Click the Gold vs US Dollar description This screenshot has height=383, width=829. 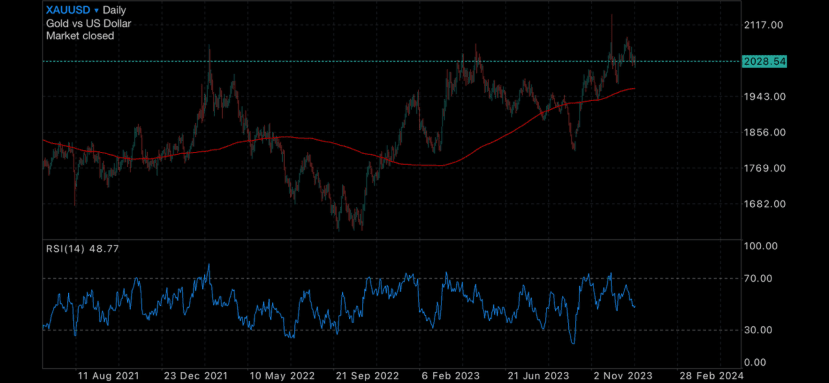88,23
